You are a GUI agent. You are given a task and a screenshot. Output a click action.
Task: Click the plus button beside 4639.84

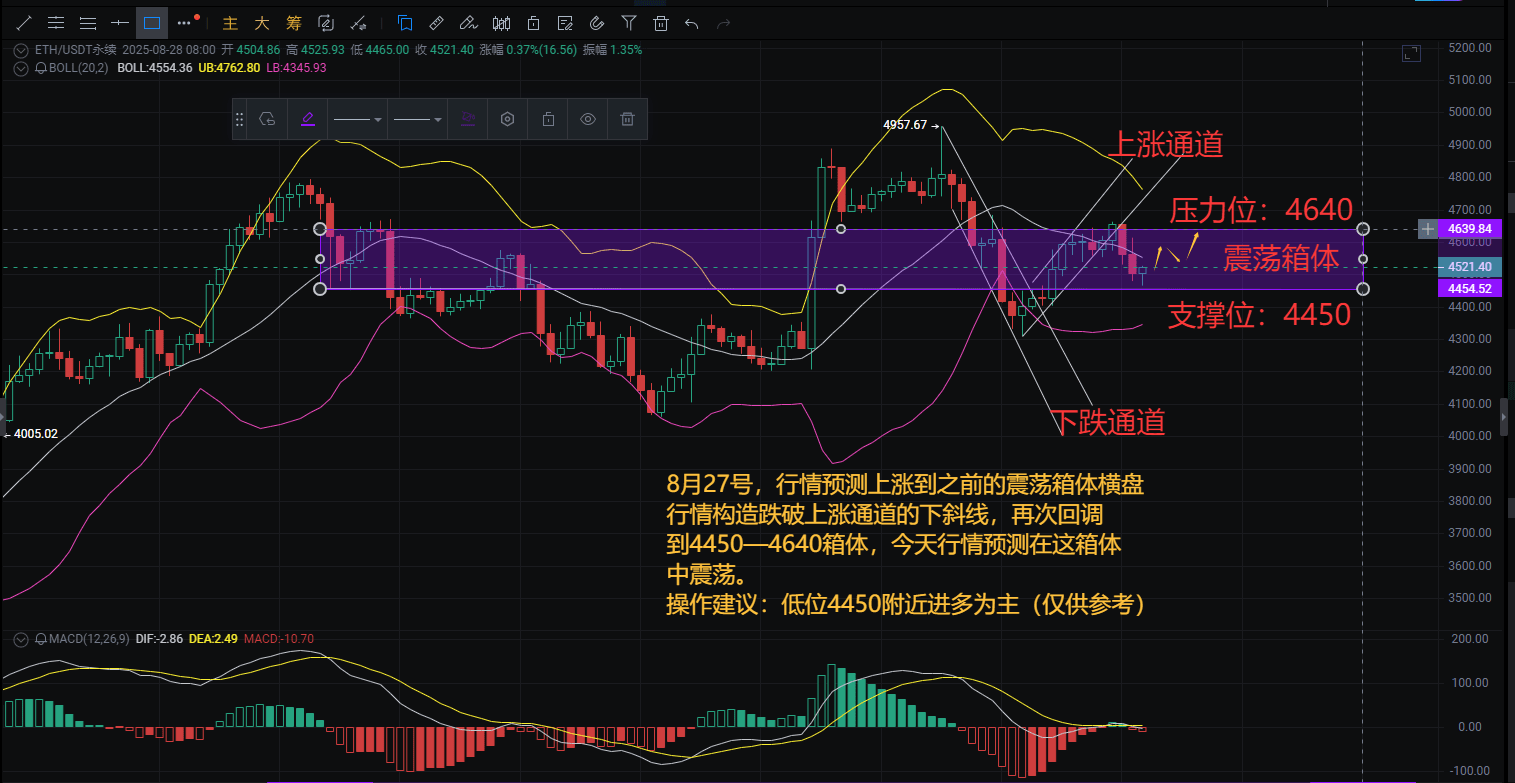point(1427,229)
